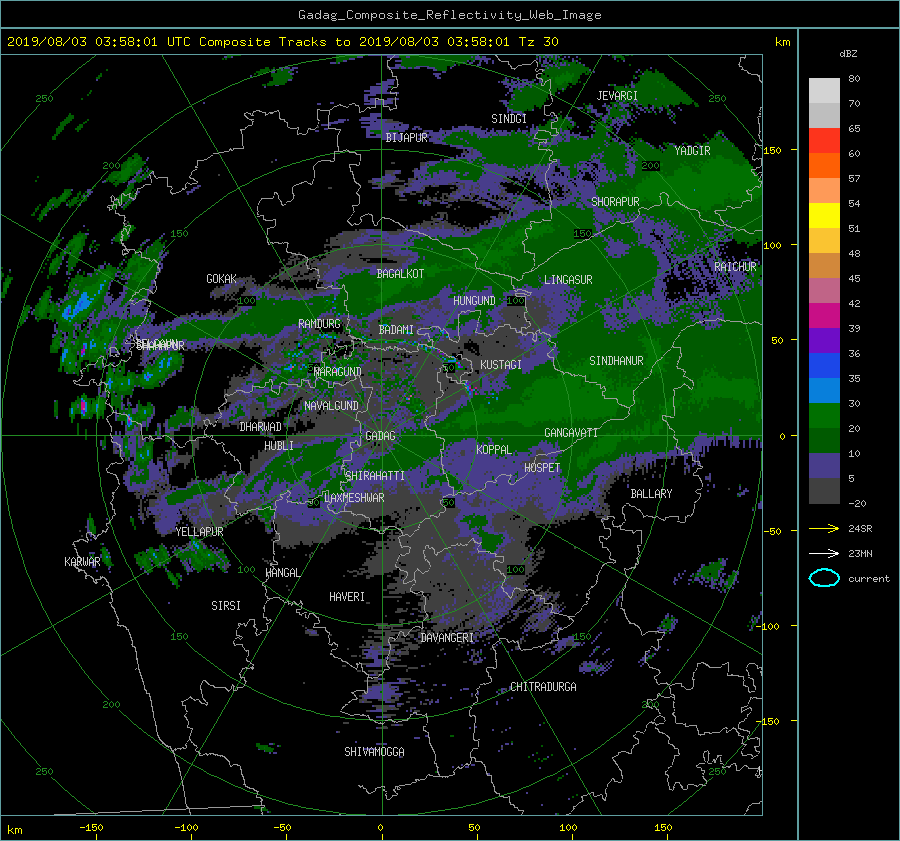Click the 23MN white arrow legend icon
This screenshot has width=900, height=841.
824,553
